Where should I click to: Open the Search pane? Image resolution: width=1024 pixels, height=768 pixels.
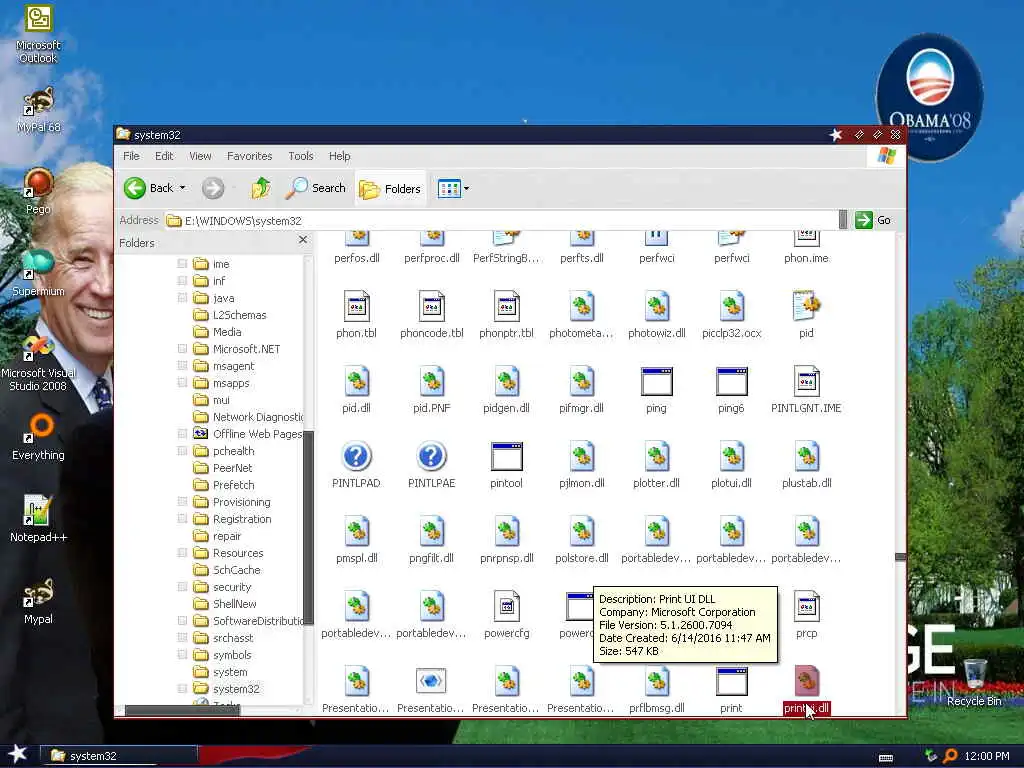pyautogui.click(x=315, y=188)
